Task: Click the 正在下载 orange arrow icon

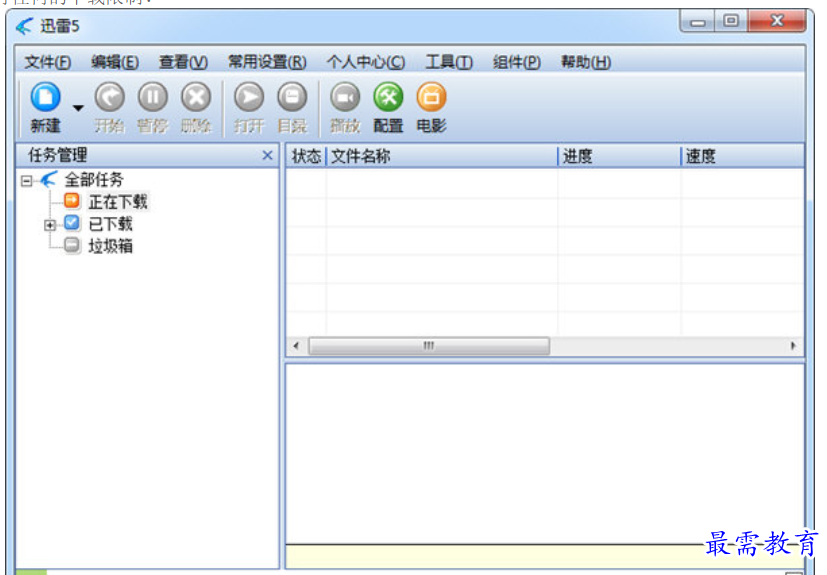Action: coord(72,200)
